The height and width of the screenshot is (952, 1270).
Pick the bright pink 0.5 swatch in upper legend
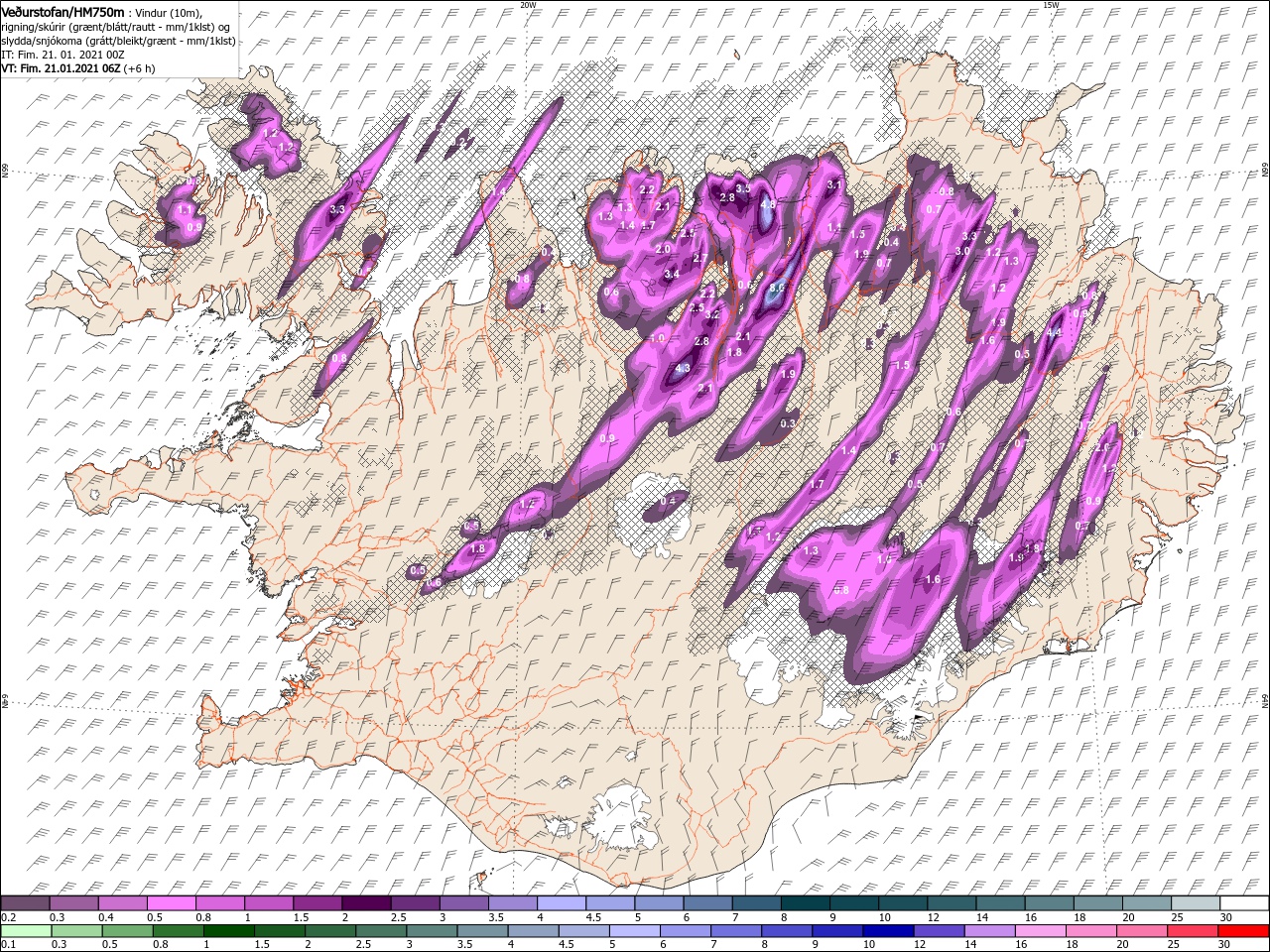pos(171,902)
